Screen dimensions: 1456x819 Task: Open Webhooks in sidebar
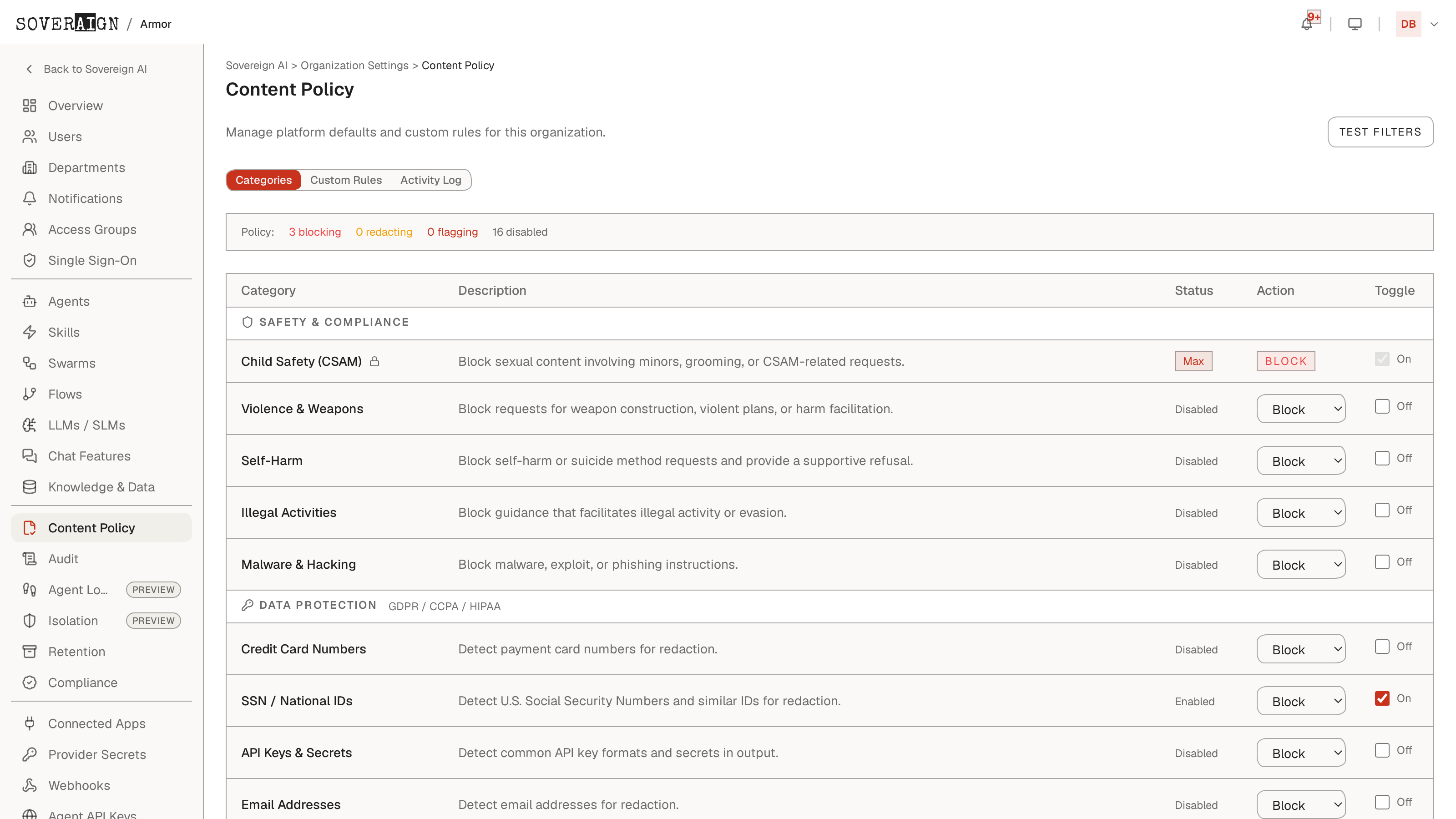tap(101, 786)
